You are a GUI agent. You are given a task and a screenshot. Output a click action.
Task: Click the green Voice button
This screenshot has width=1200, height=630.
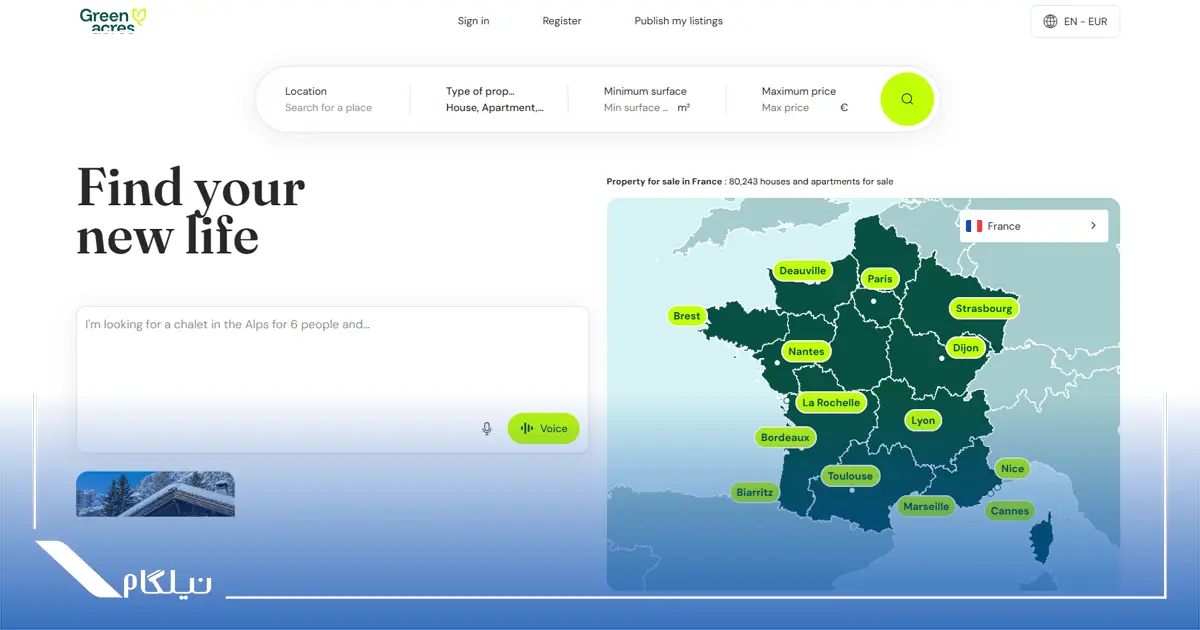(x=543, y=429)
